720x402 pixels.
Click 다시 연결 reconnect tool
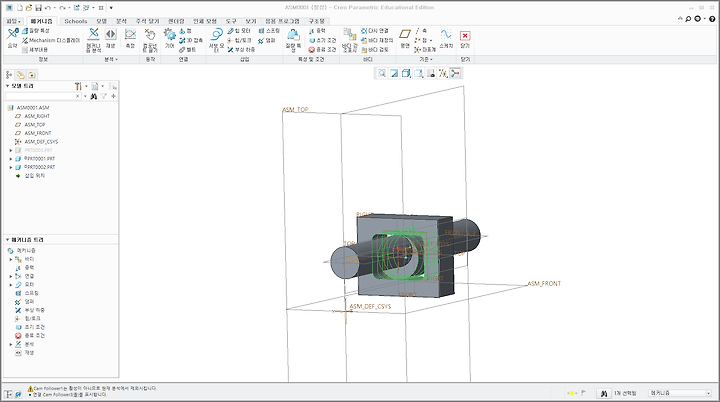[x=375, y=31]
